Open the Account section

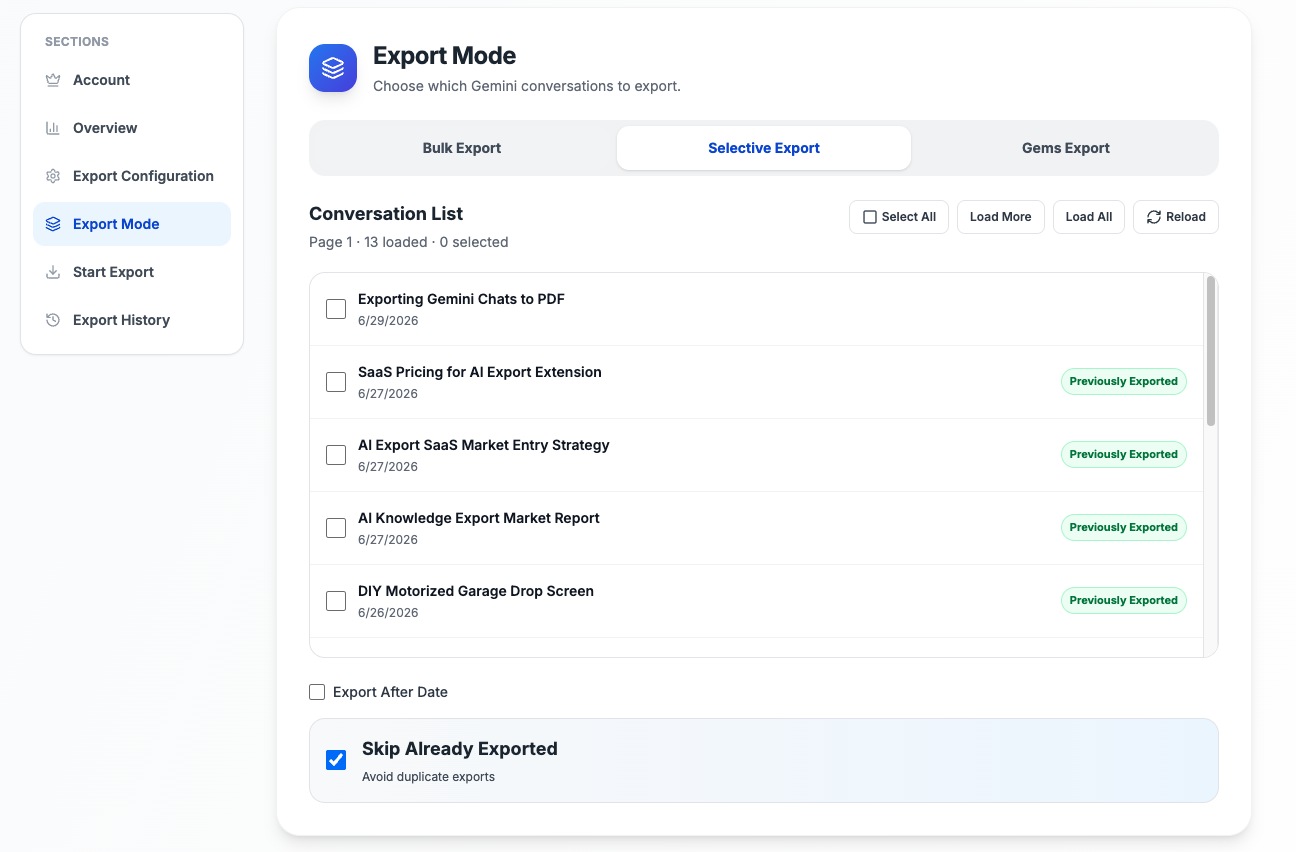(132, 80)
